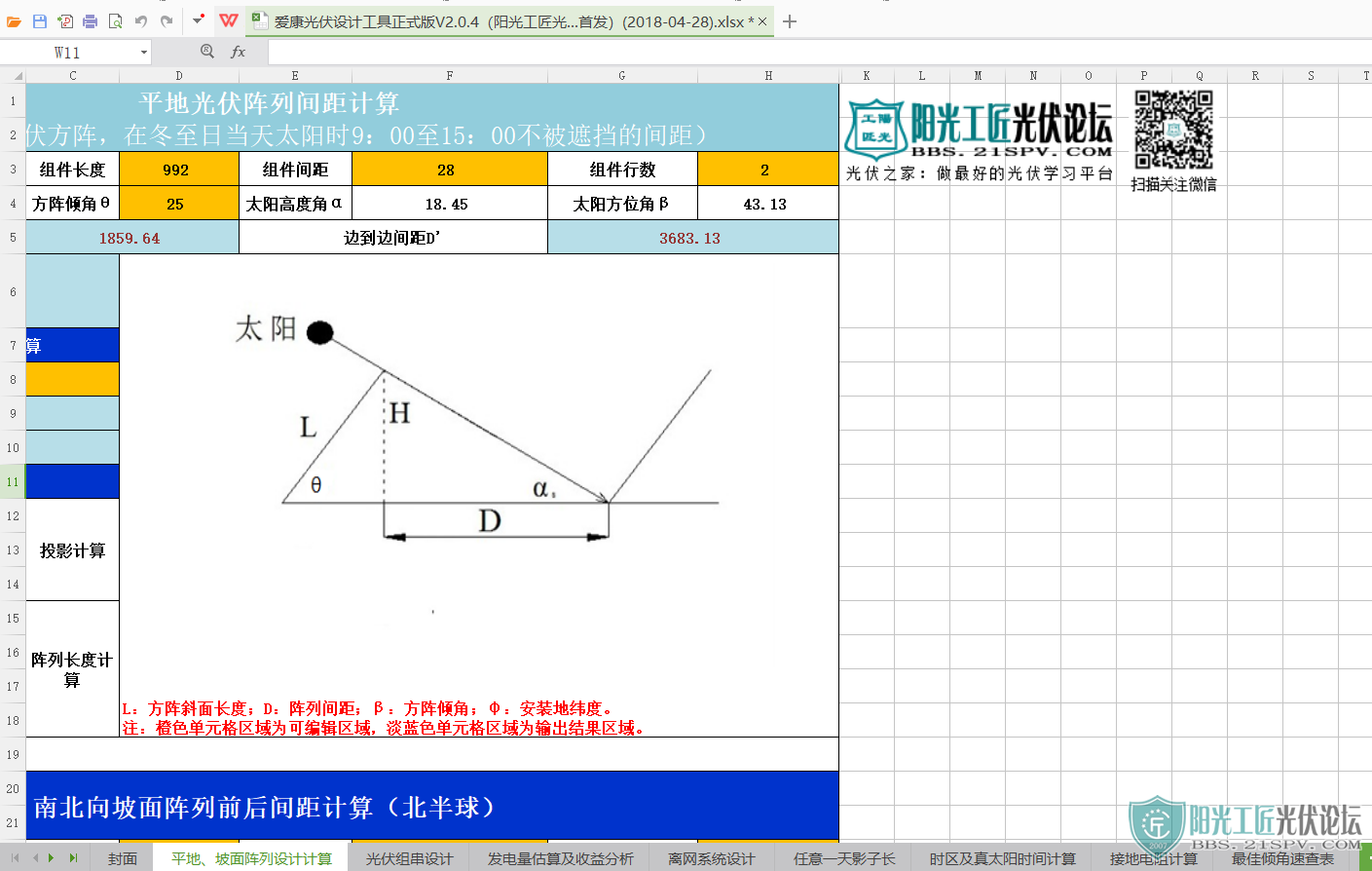Add a new document tab
The width and height of the screenshot is (1372, 871).
(790, 21)
